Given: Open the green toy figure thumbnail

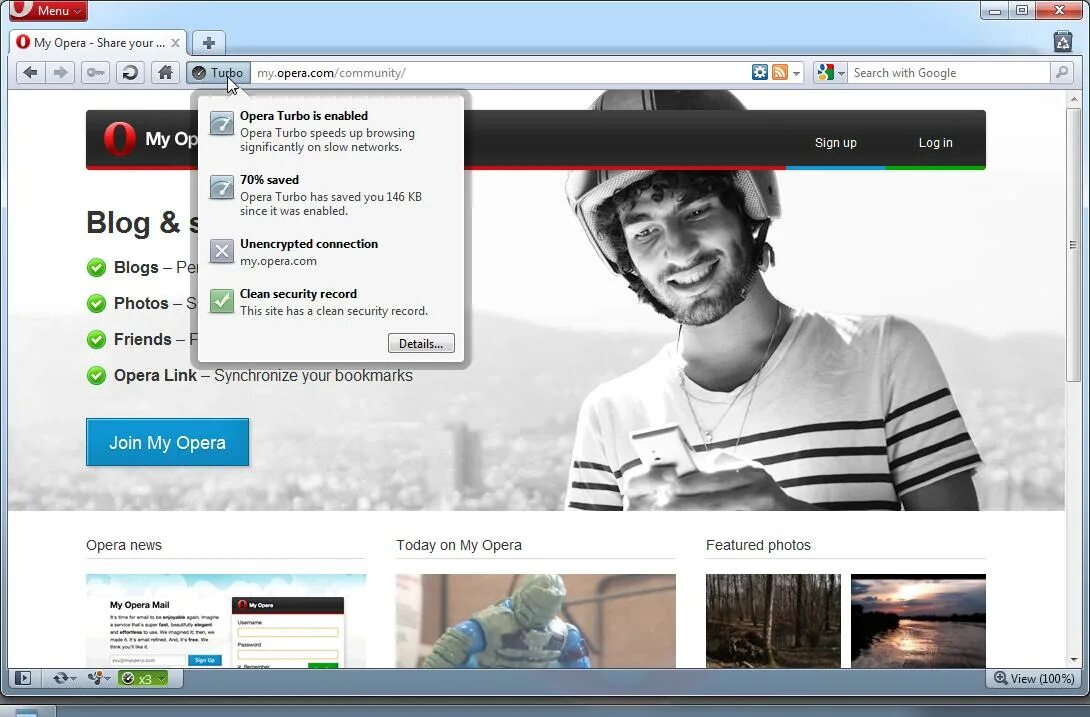Looking at the screenshot, I should click(x=535, y=621).
